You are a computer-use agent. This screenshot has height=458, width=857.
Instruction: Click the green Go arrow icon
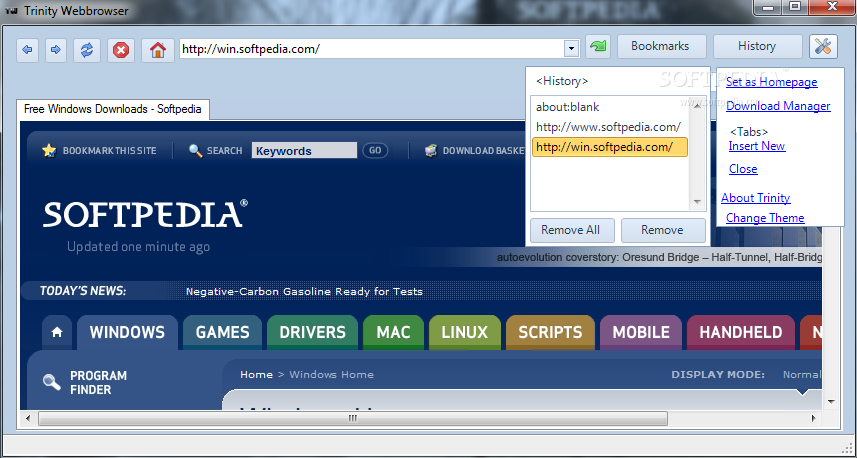598,47
